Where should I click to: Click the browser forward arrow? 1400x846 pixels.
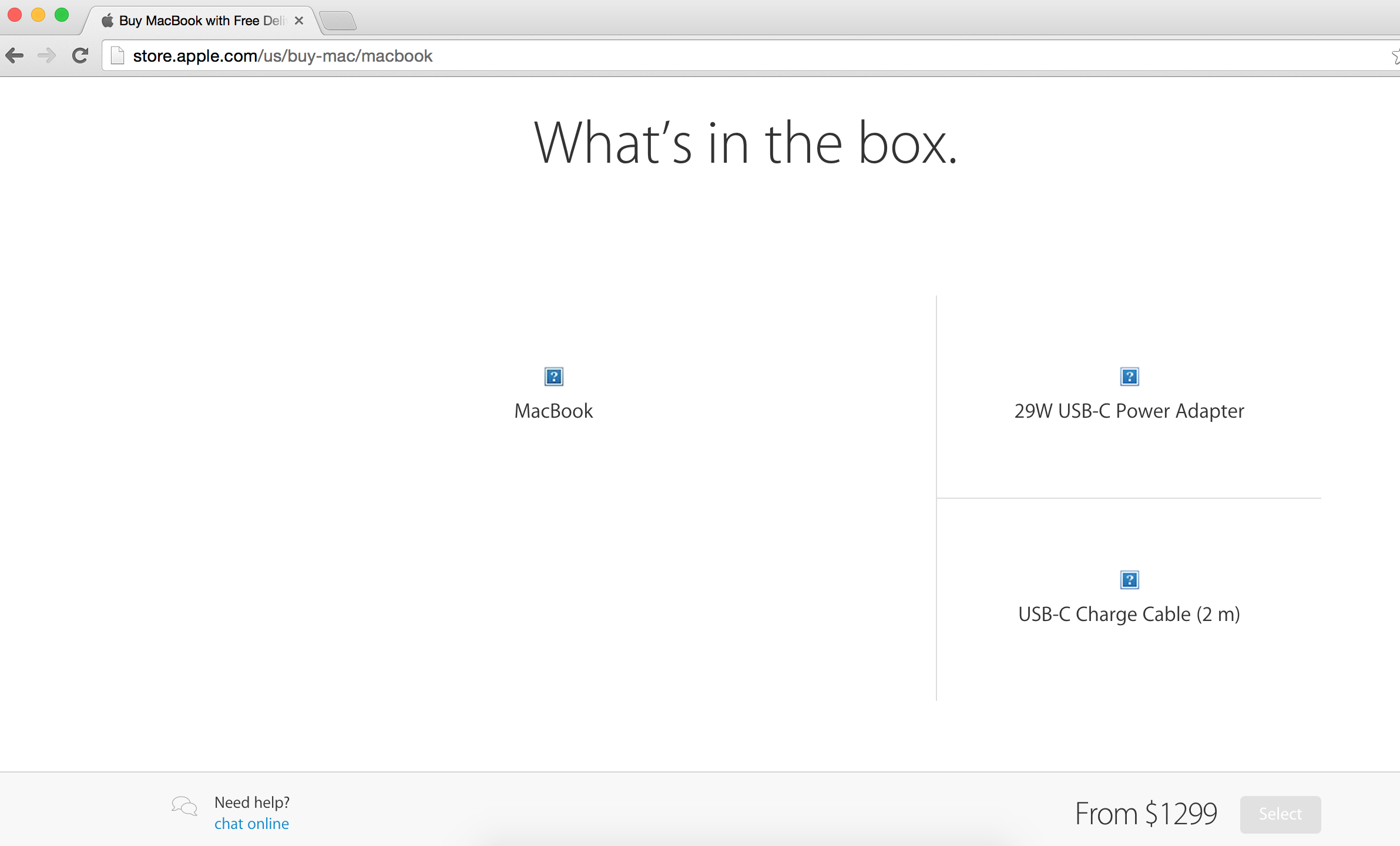coord(46,56)
